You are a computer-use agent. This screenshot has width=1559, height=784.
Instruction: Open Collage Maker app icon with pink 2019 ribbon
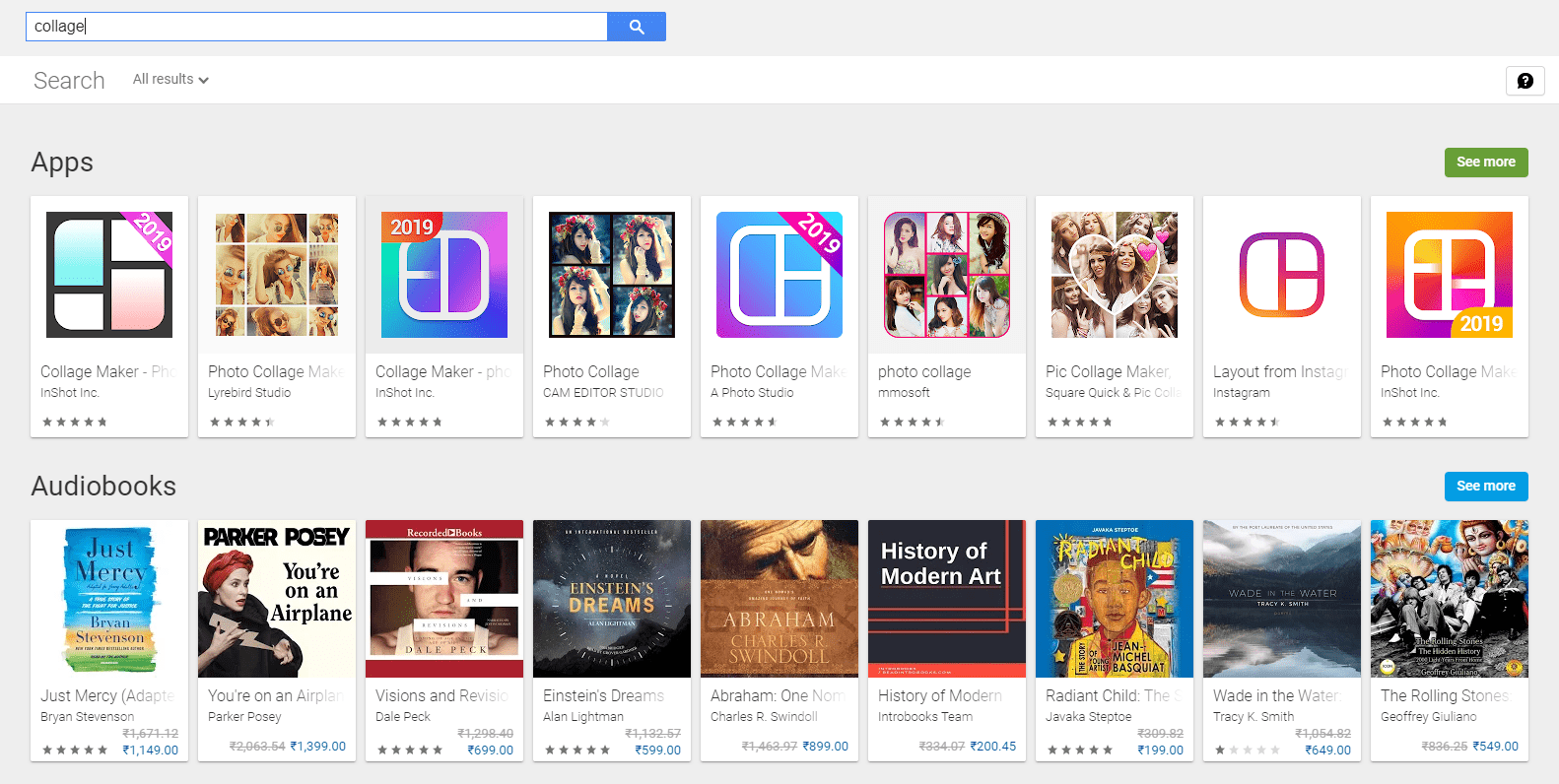click(109, 275)
